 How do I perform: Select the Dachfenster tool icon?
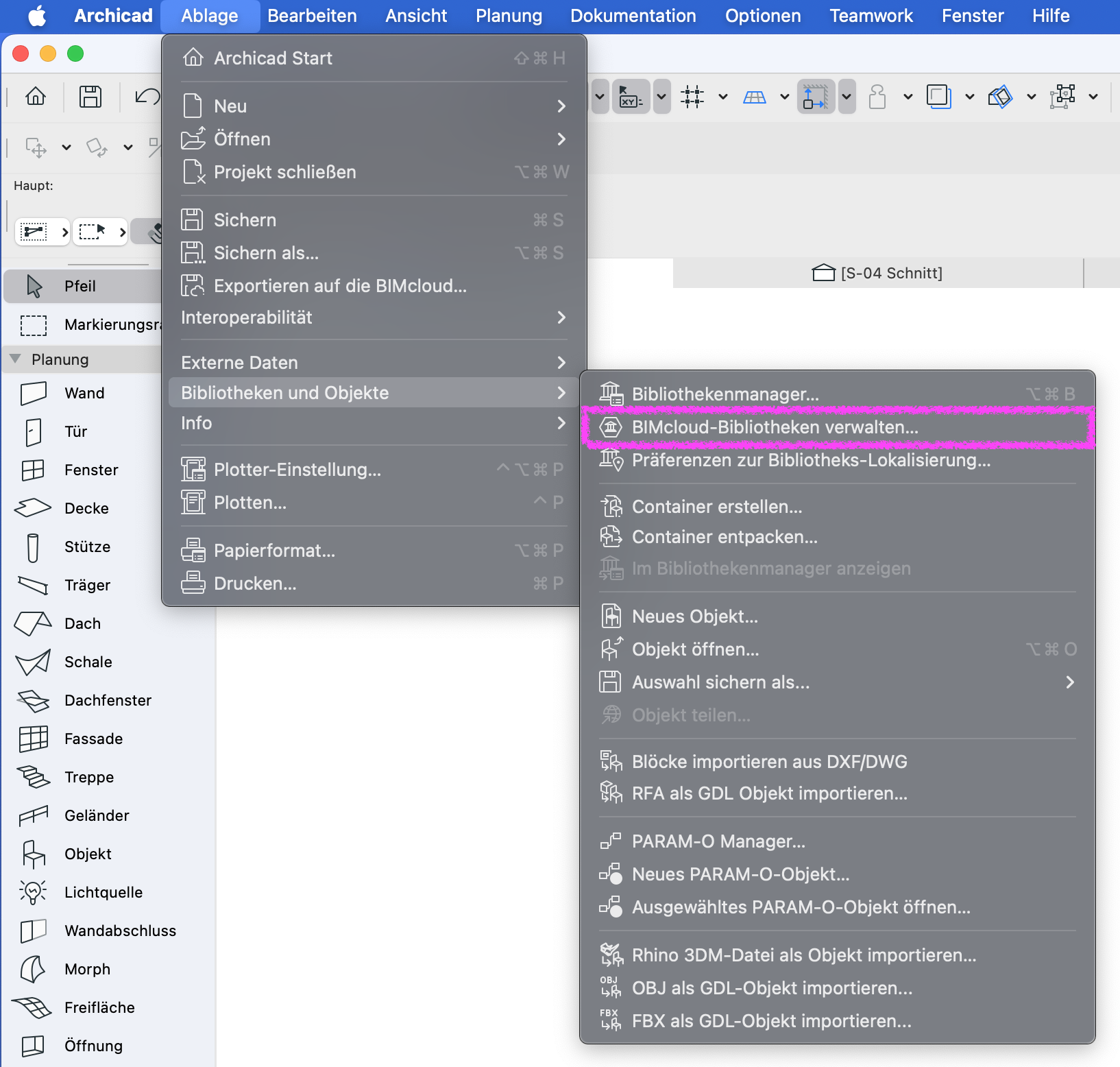(x=34, y=700)
